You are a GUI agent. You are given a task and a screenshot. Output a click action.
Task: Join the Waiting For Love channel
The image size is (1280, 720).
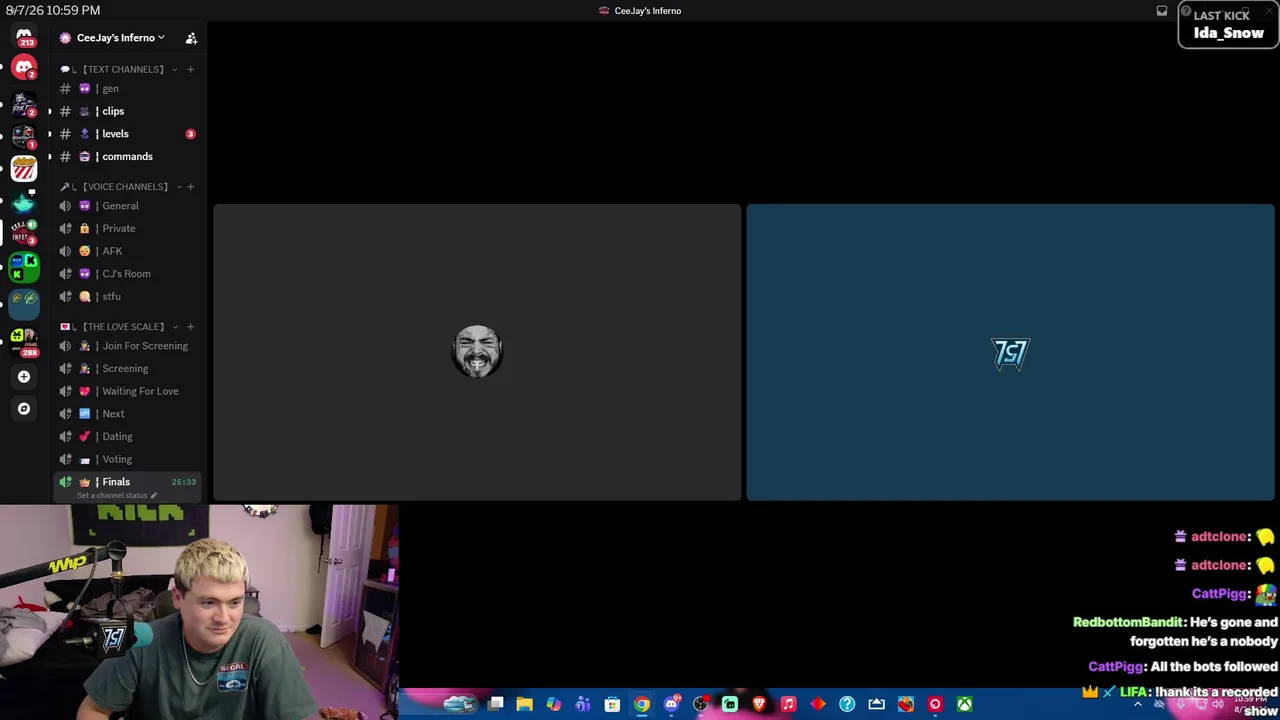[128, 391]
